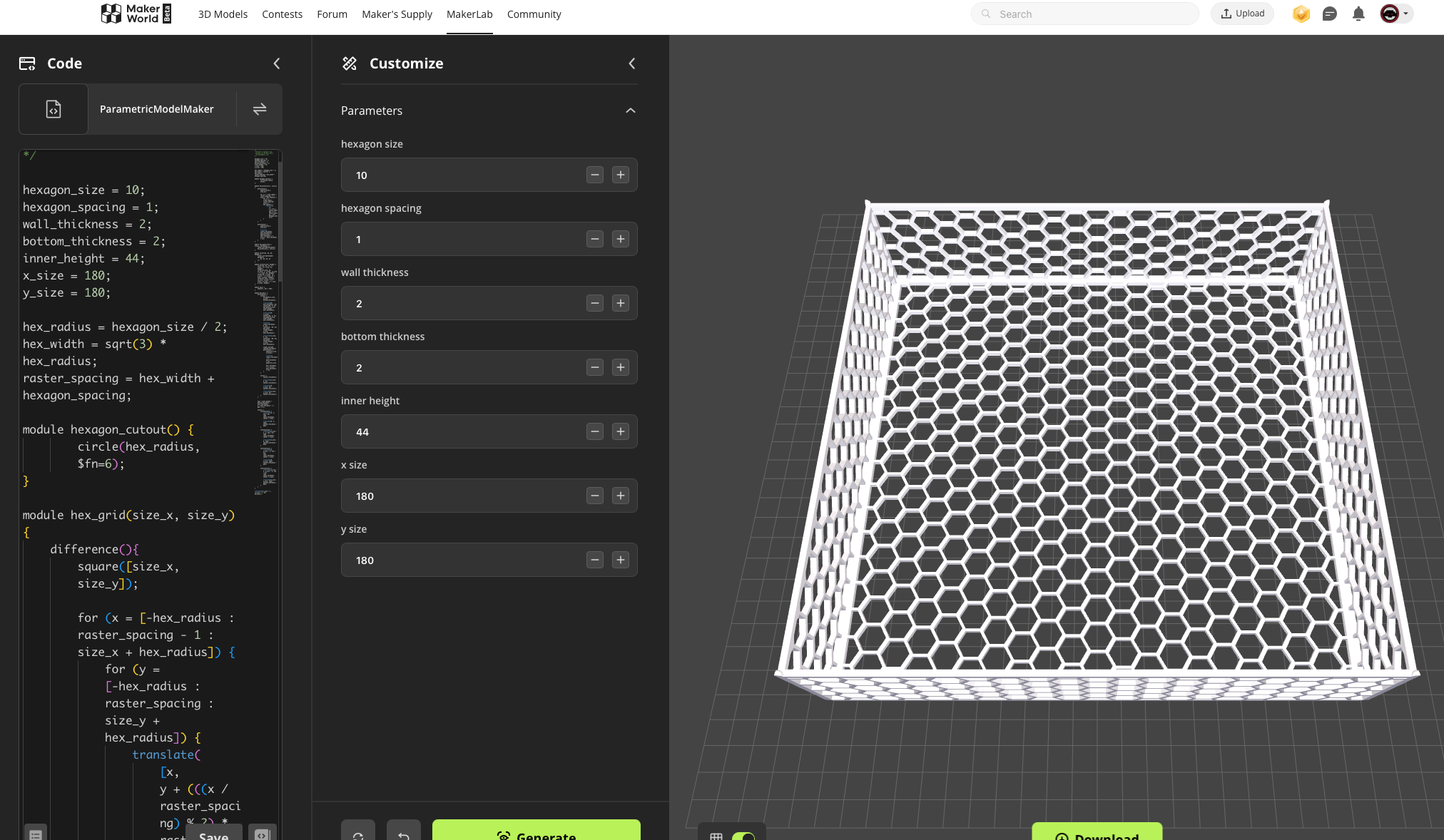Open the 3D Models menu

[x=223, y=14]
